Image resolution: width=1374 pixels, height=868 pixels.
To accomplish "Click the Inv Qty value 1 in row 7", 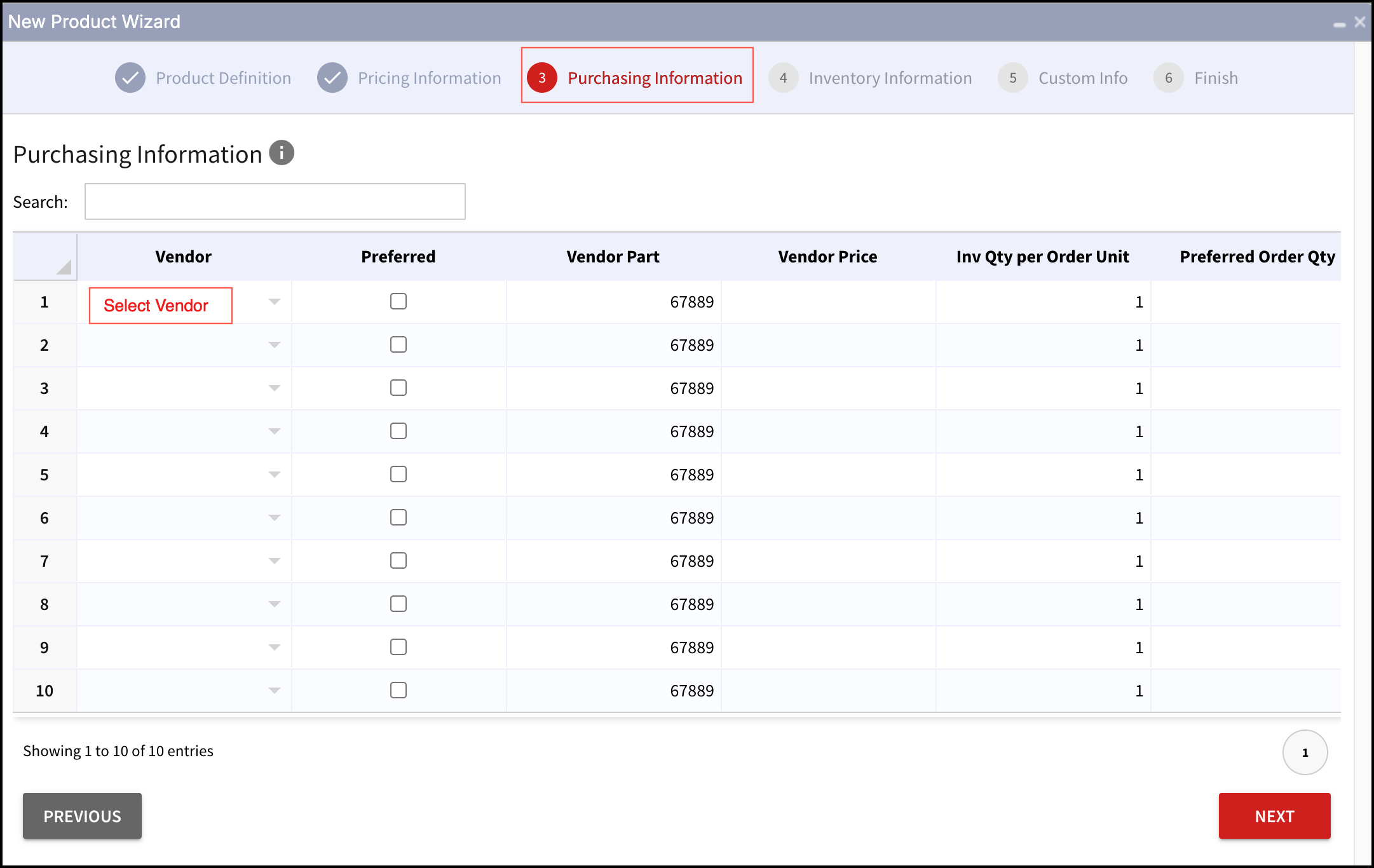I will click(x=1139, y=561).
